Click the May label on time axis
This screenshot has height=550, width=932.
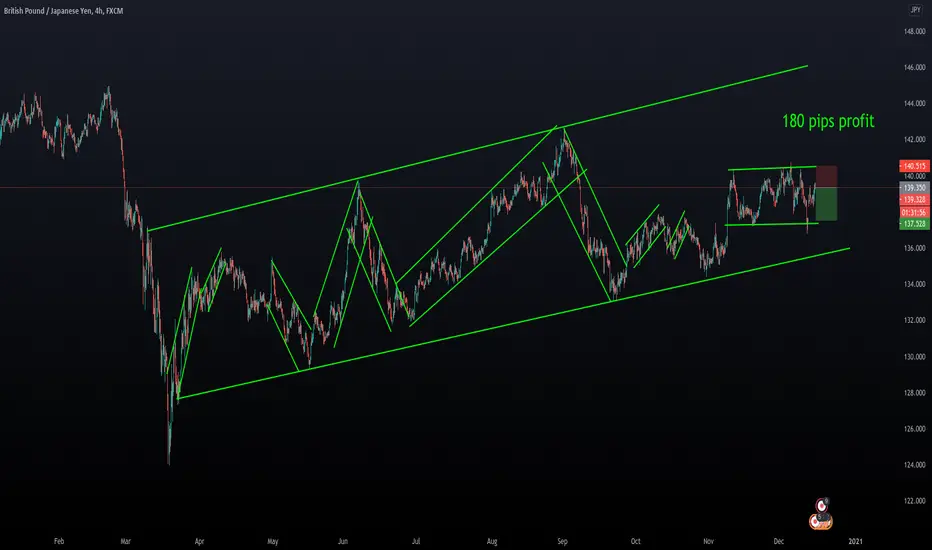coord(273,541)
